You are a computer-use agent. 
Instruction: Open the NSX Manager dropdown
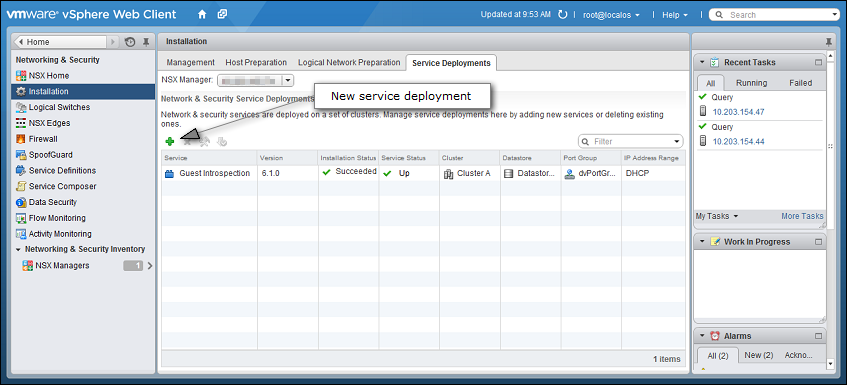pos(288,81)
